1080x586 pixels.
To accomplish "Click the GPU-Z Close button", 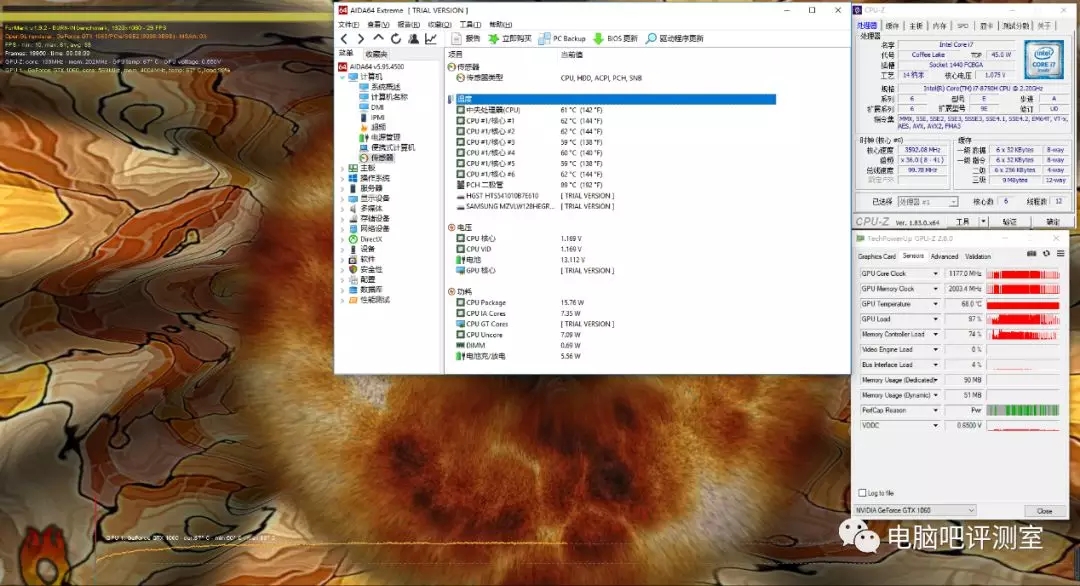I will coord(1044,511).
